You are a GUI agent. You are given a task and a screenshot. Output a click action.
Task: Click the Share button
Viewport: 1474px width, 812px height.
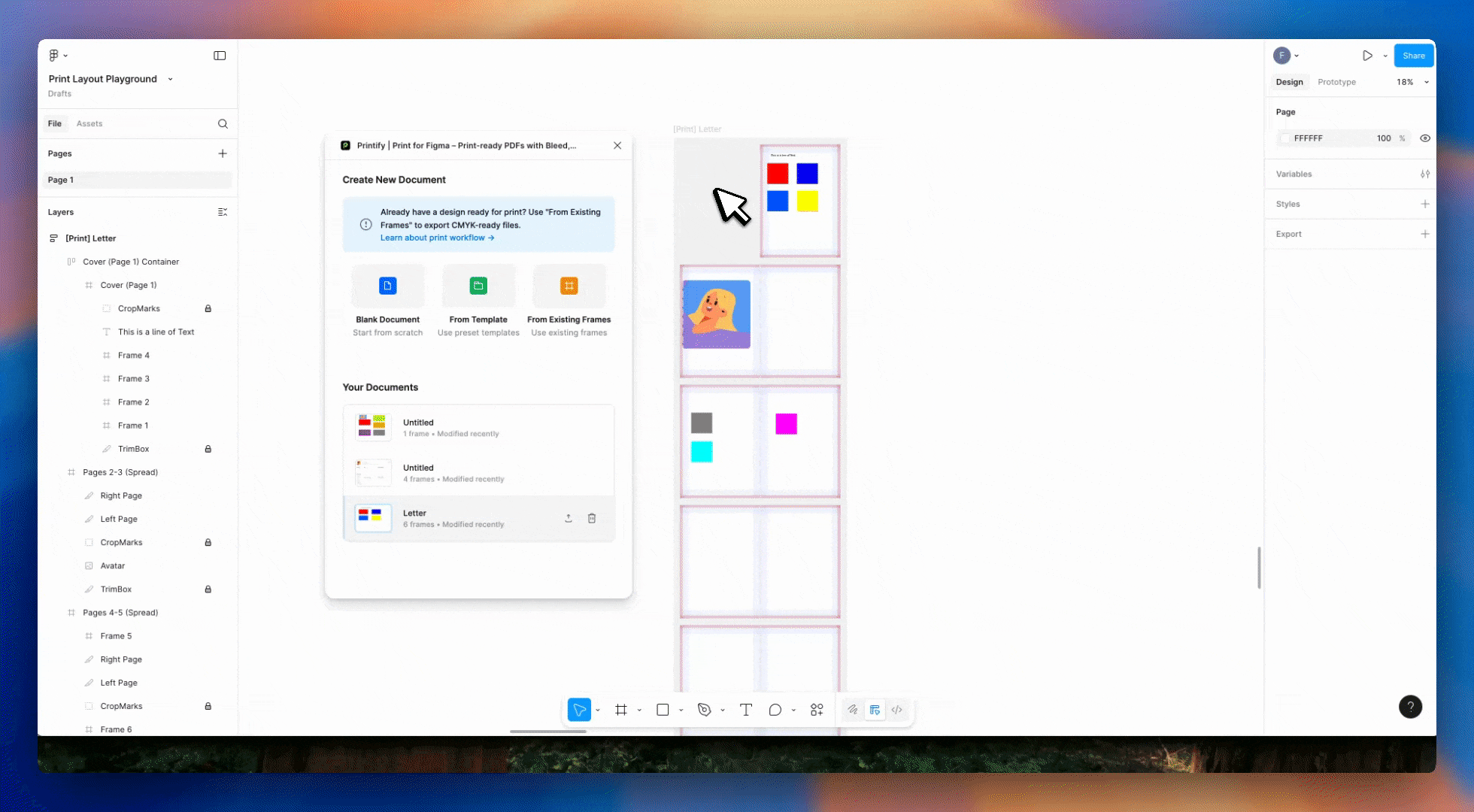1413,55
